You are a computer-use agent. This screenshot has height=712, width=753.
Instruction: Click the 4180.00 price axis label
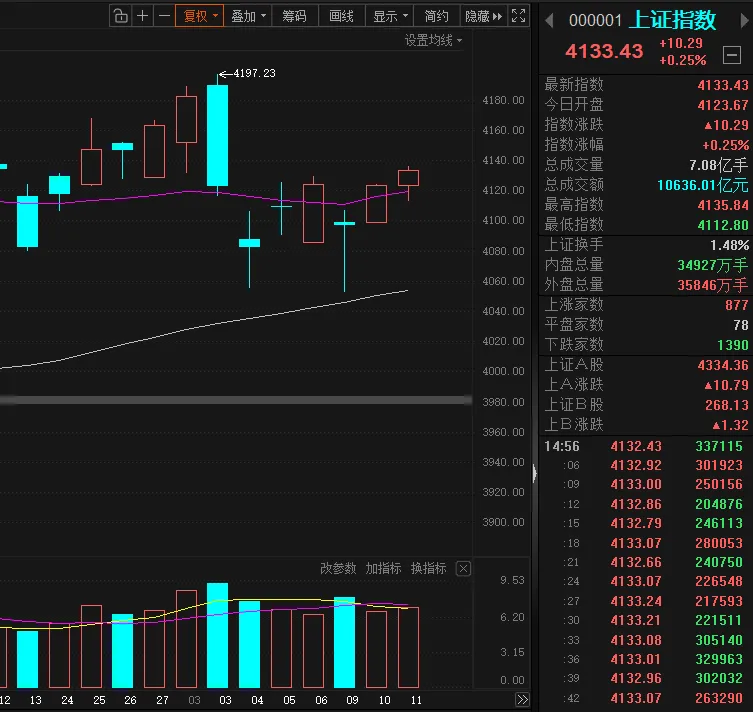click(503, 100)
